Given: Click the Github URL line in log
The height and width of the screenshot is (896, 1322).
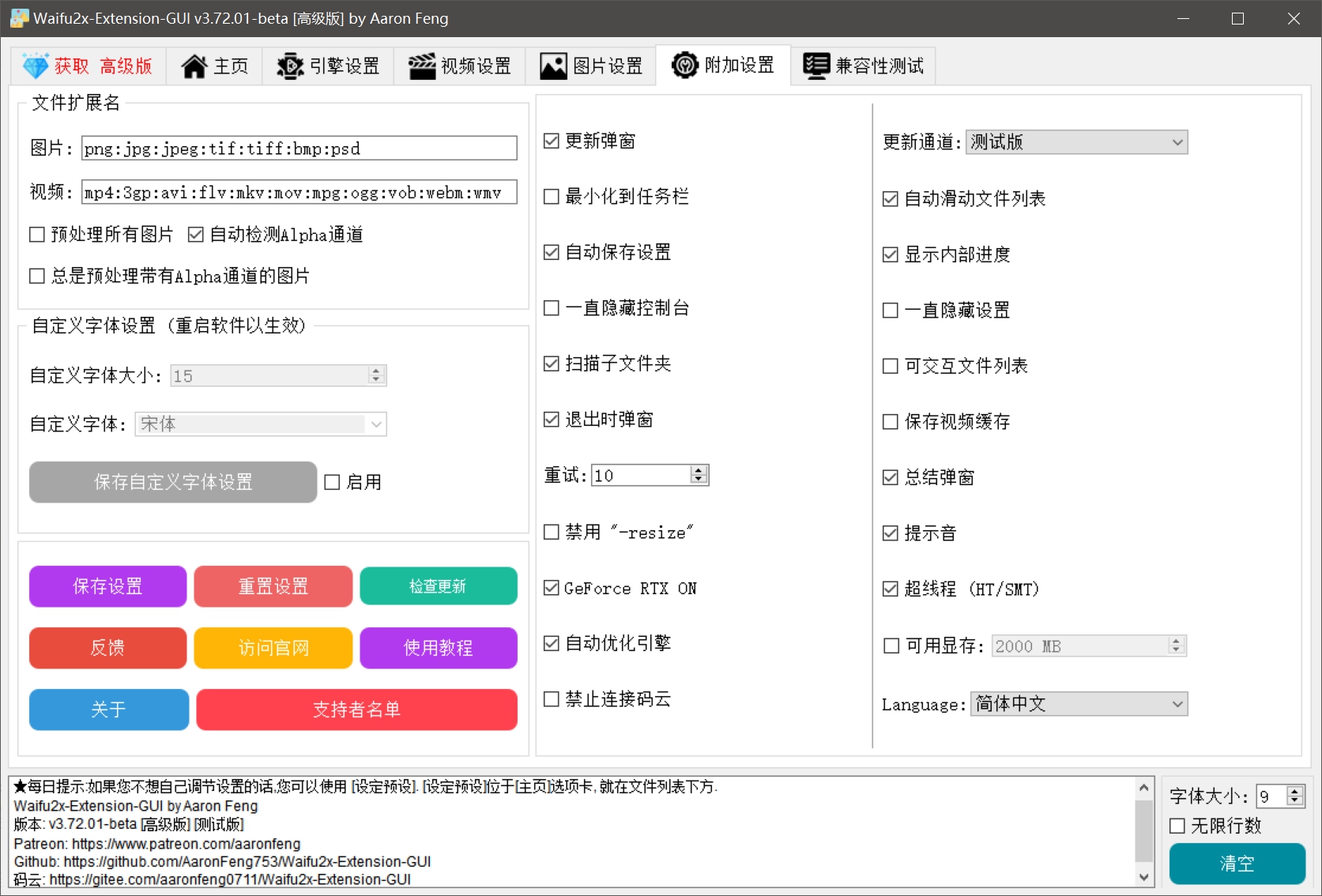Looking at the screenshot, I should 222,861.
